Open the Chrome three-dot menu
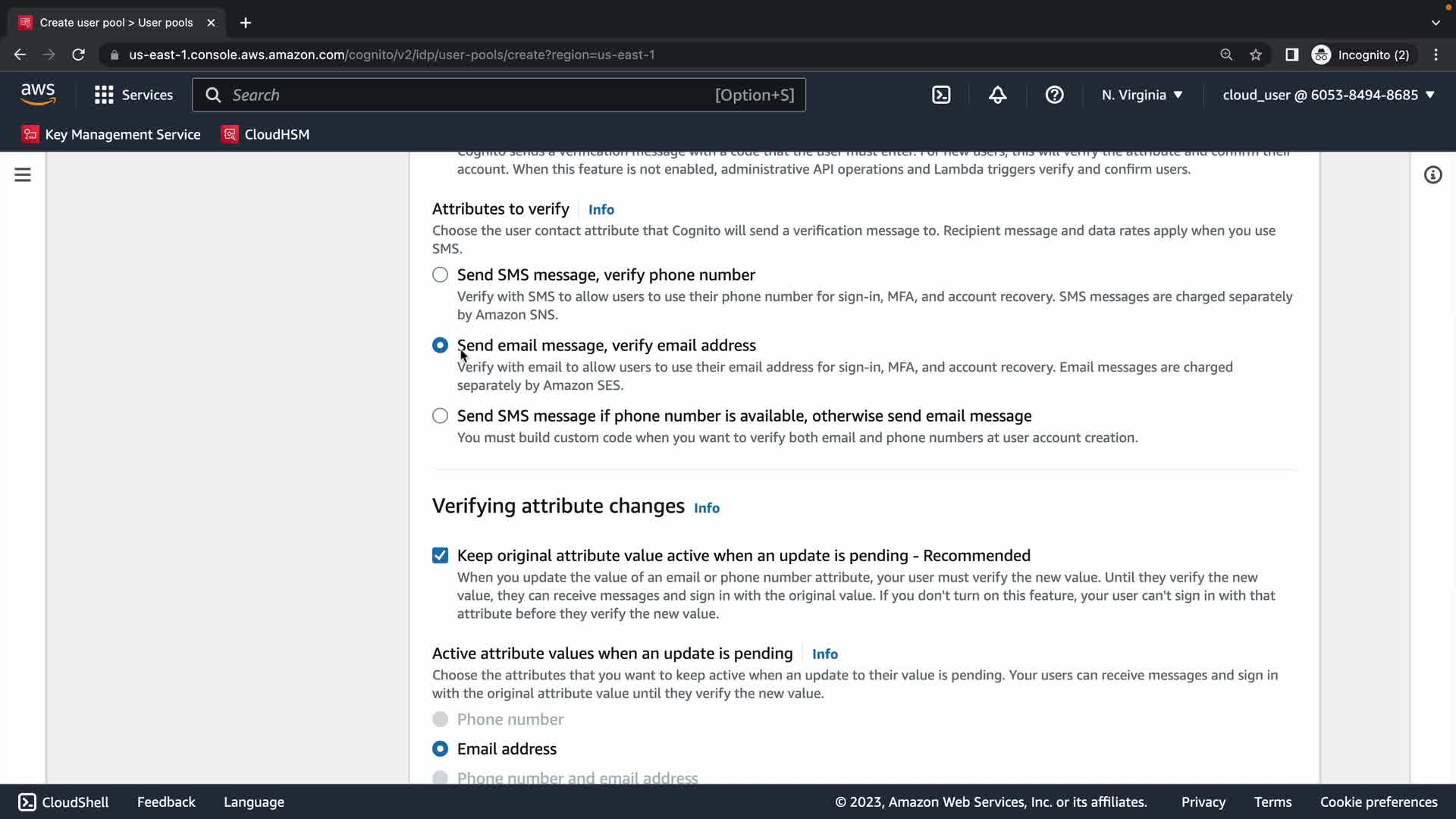 point(1436,55)
